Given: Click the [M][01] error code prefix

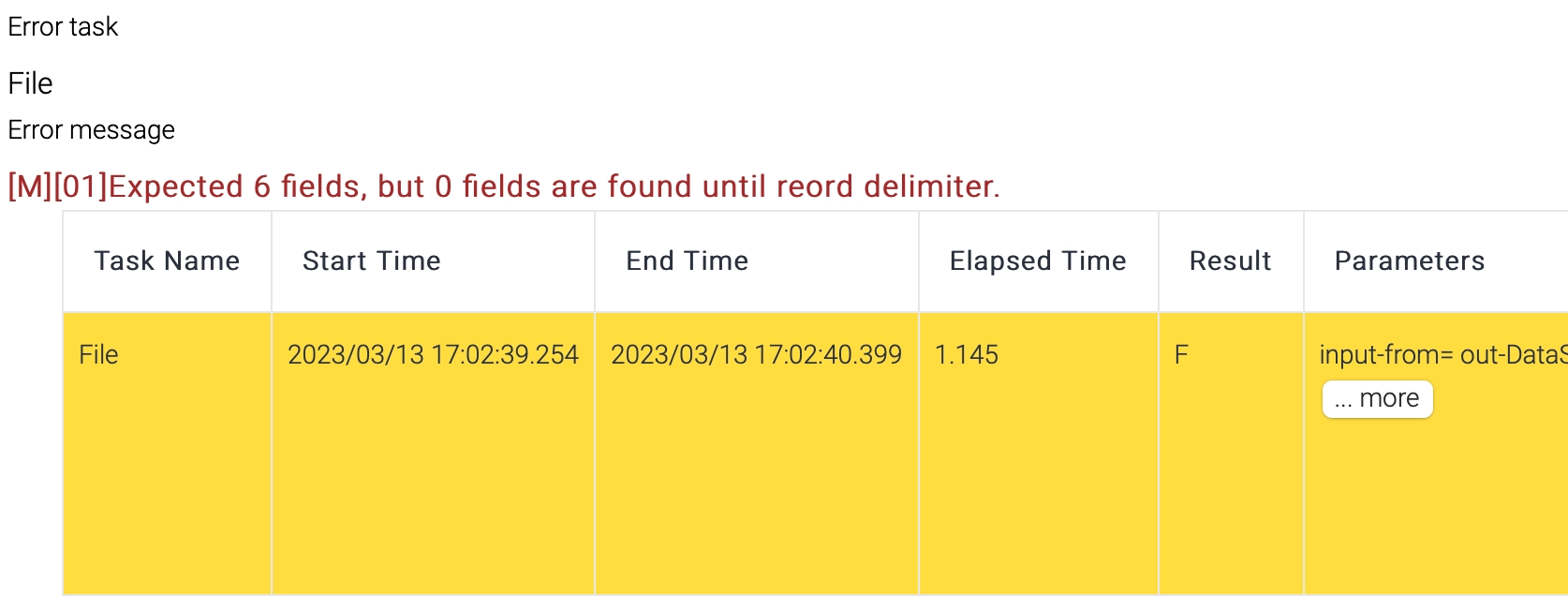Looking at the screenshot, I should pos(57,187).
